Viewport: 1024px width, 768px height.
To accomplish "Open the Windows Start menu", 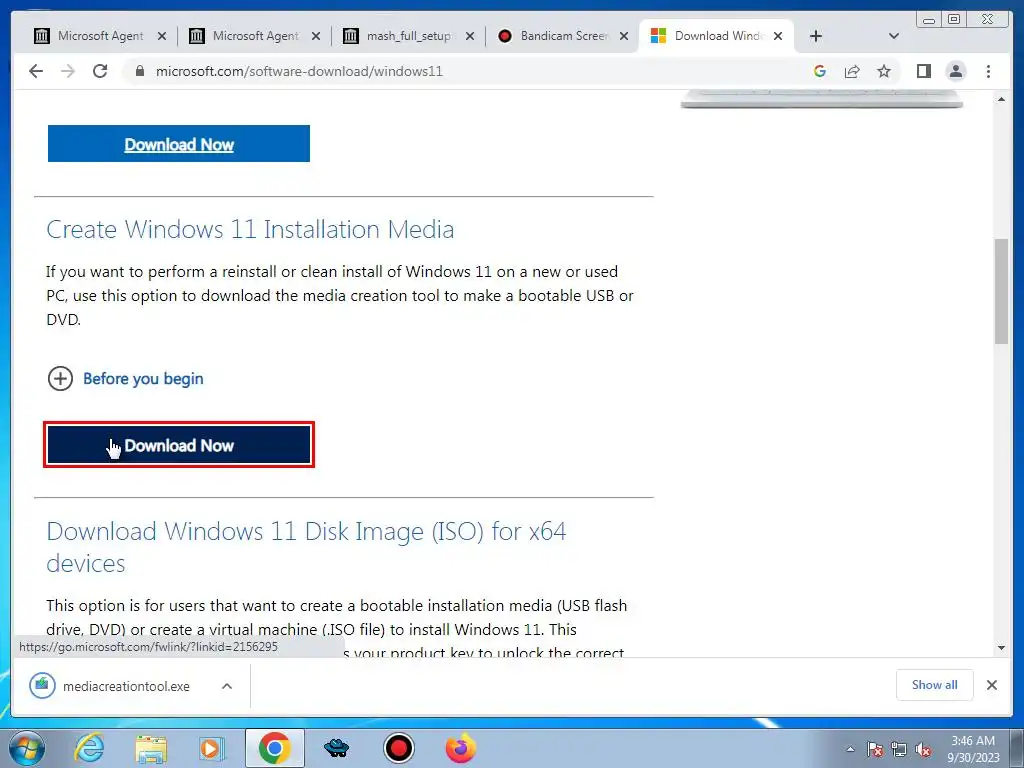I will tap(26, 748).
